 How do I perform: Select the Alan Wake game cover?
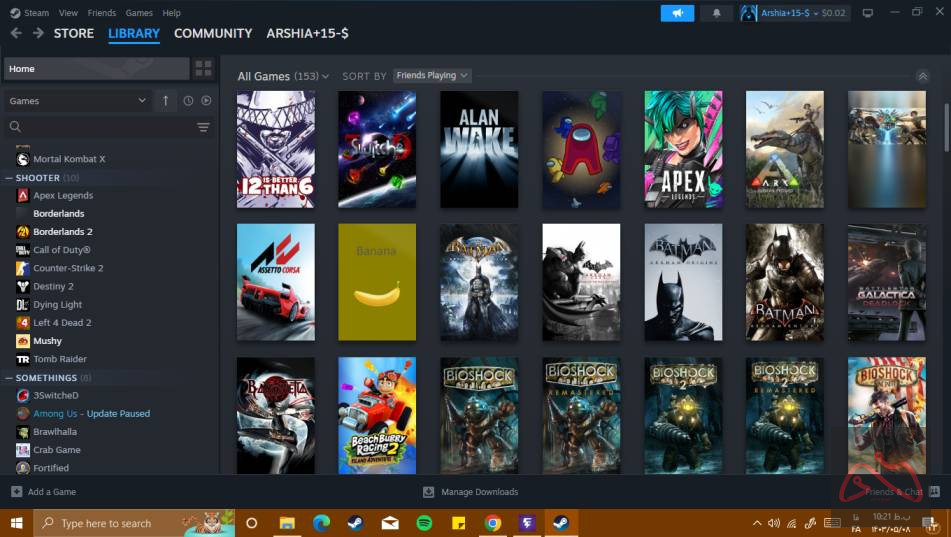479,149
